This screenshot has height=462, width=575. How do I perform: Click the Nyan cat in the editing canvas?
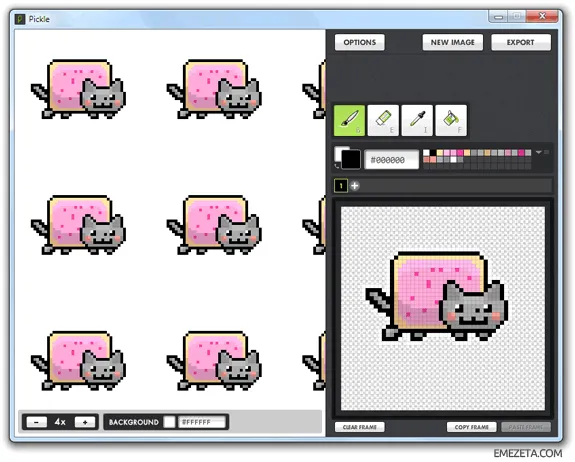pos(437,296)
